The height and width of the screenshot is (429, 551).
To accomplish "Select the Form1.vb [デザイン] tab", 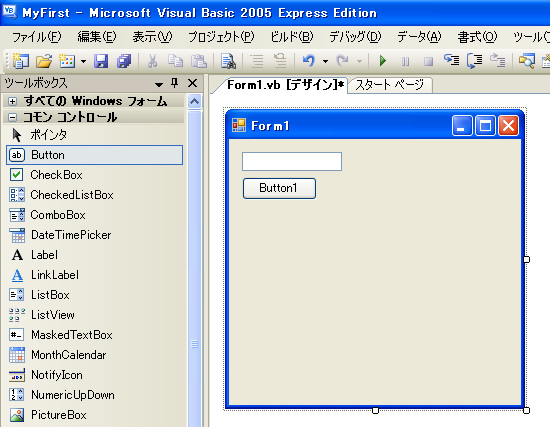I will (x=285, y=85).
